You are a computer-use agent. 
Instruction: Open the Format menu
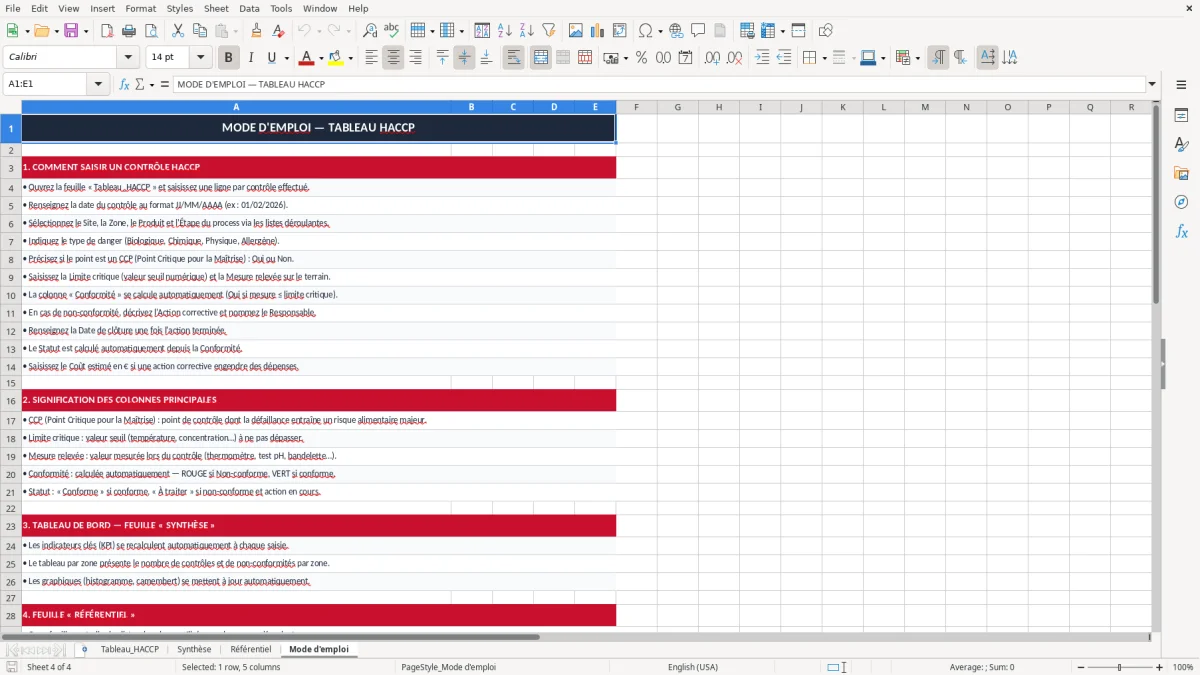(140, 8)
